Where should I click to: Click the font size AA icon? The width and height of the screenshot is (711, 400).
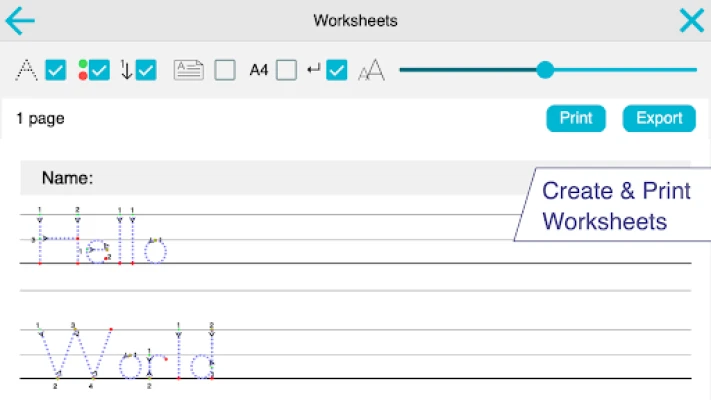coord(371,70)
